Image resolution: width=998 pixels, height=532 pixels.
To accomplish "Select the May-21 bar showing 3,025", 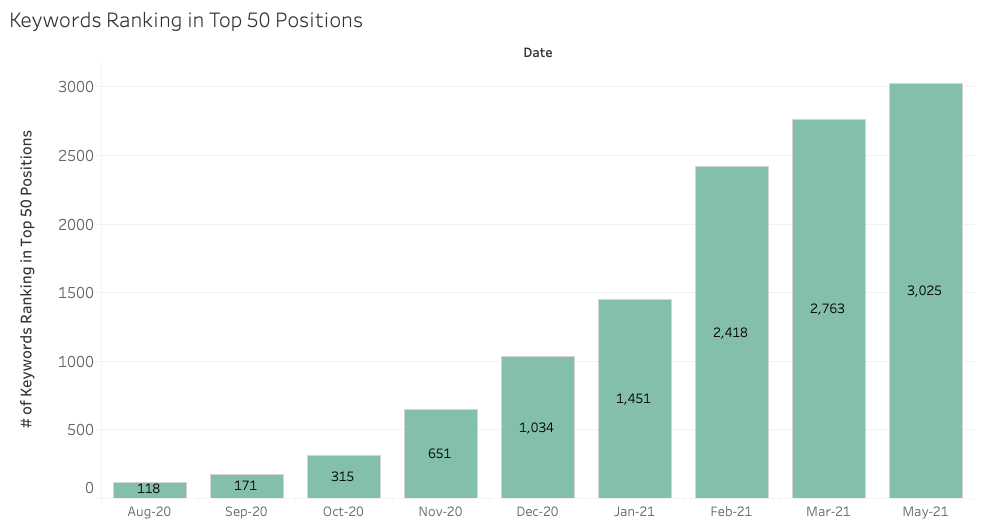I will coord(925,290).
